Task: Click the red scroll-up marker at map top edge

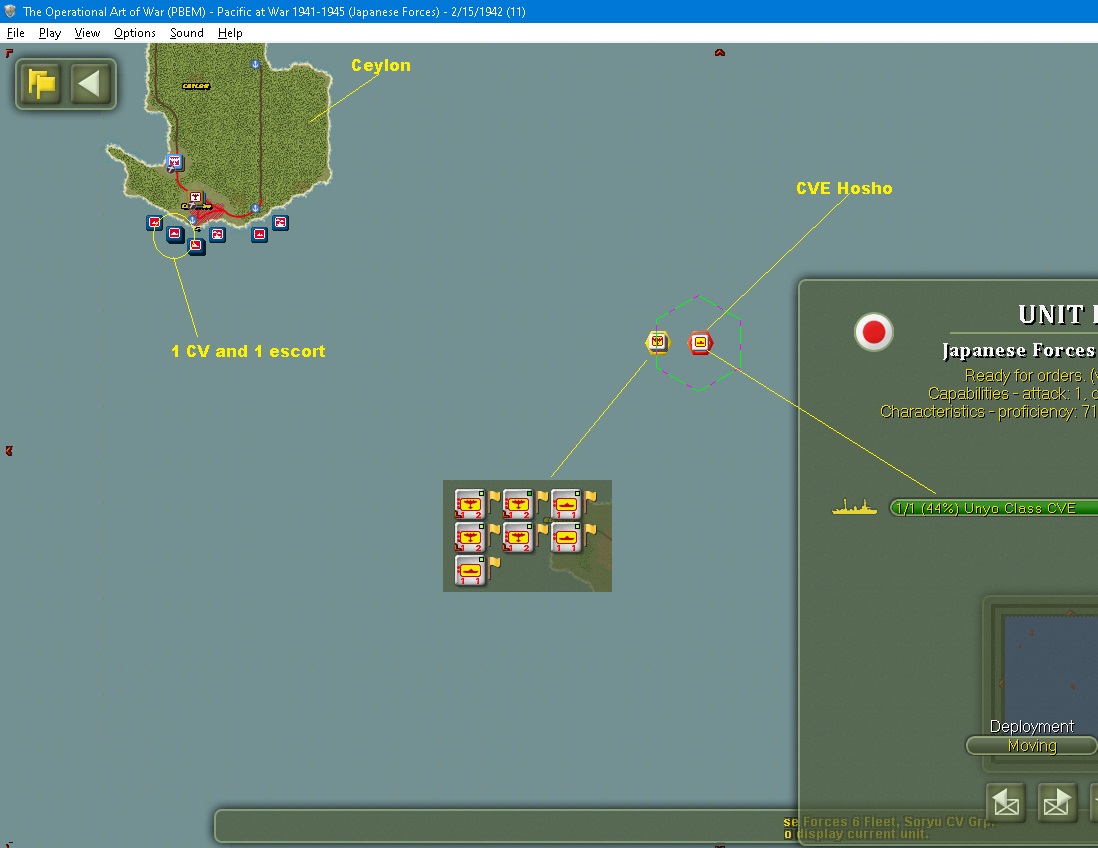Action: (720, 53)
